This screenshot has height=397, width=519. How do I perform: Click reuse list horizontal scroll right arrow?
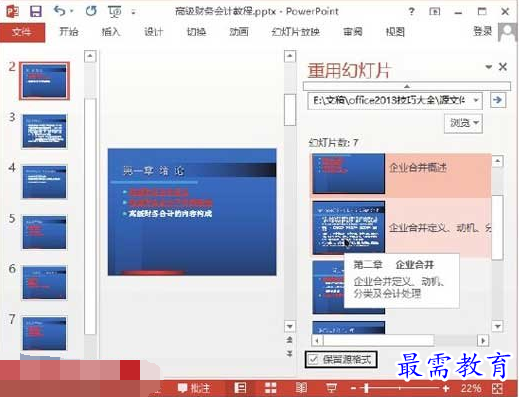tap(483, 341)
